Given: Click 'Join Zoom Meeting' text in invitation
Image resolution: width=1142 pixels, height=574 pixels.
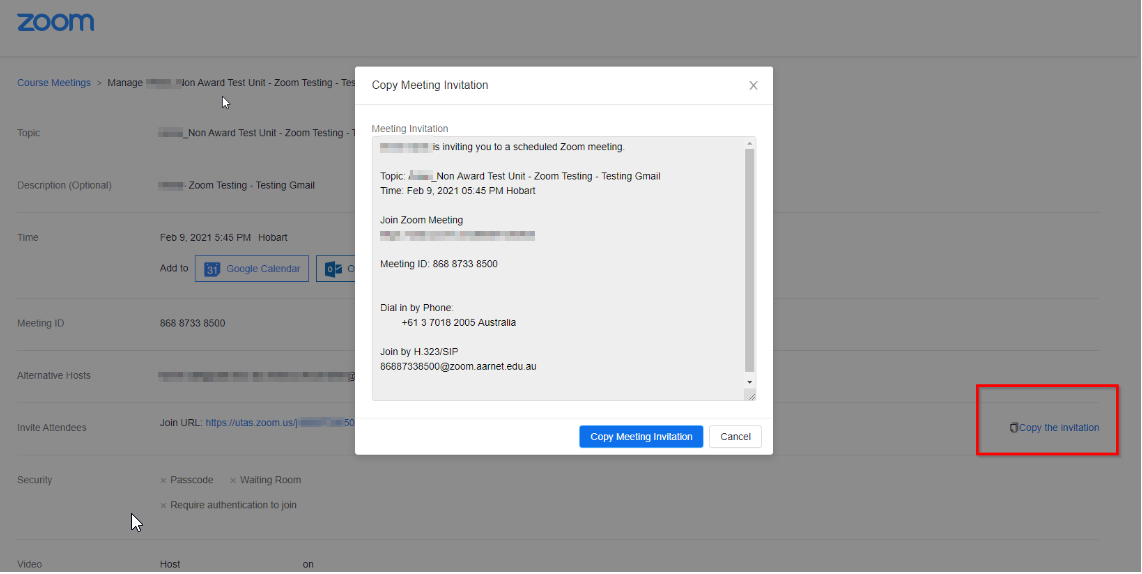Looking at the screenshot, I should [x=421, y=220].
